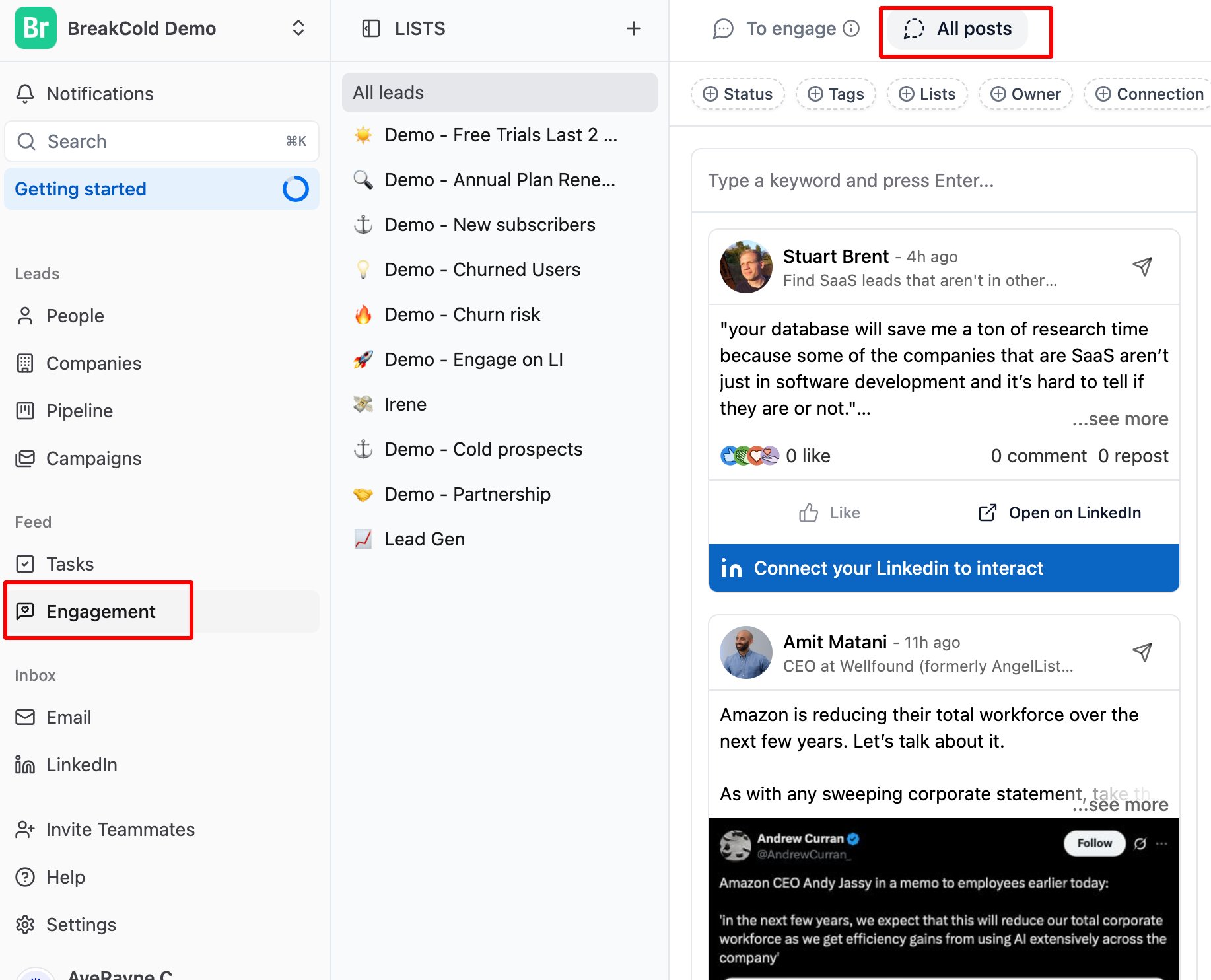The width and height of the screenshot is (1211, 980).
Task: Click Connect your Linkedin to interact
Action: click(x=944, y=568)
